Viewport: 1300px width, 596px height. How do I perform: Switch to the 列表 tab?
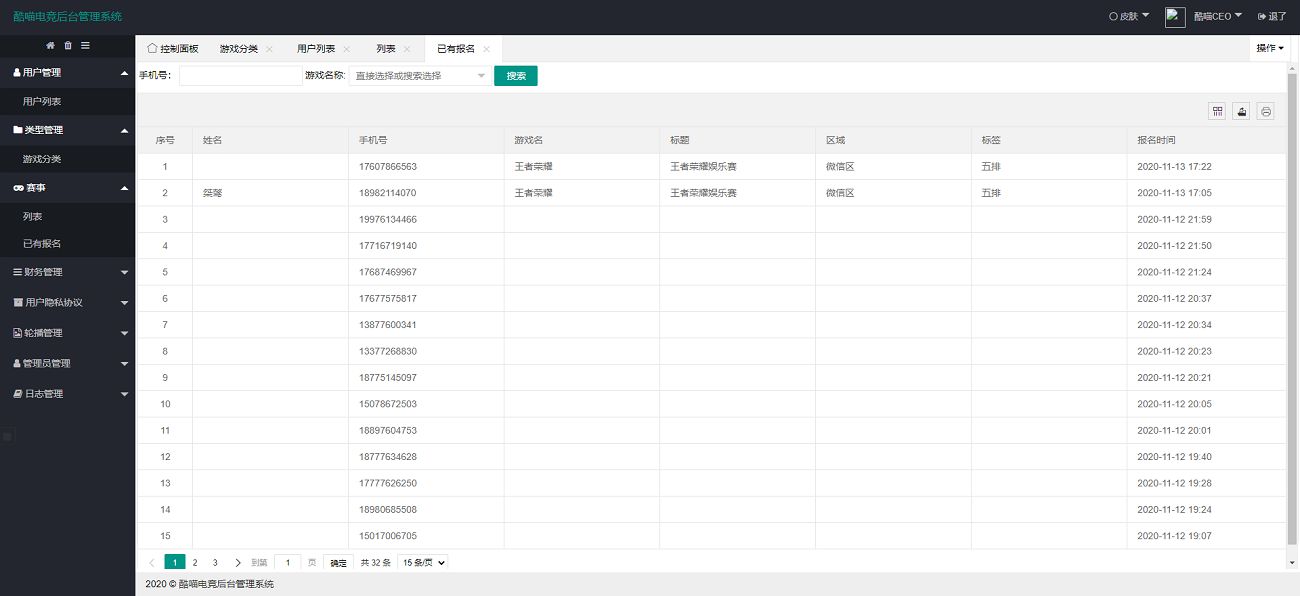tap(386, 49)
